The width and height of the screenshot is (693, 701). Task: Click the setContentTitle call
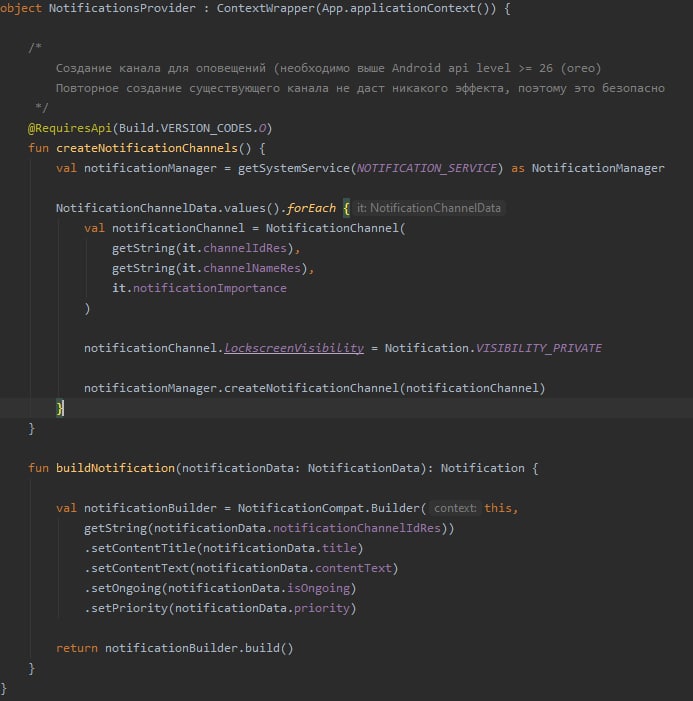(x=143, y=548)
